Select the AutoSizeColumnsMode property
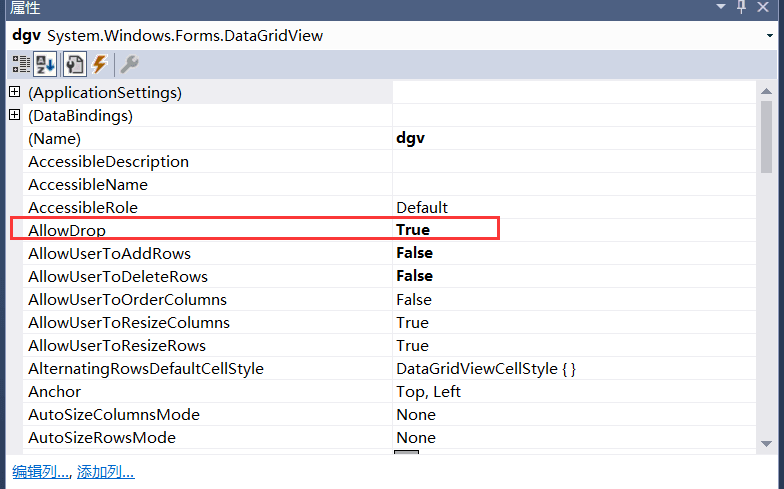Viewport: 784px width, 489px height. pos(114,414)
